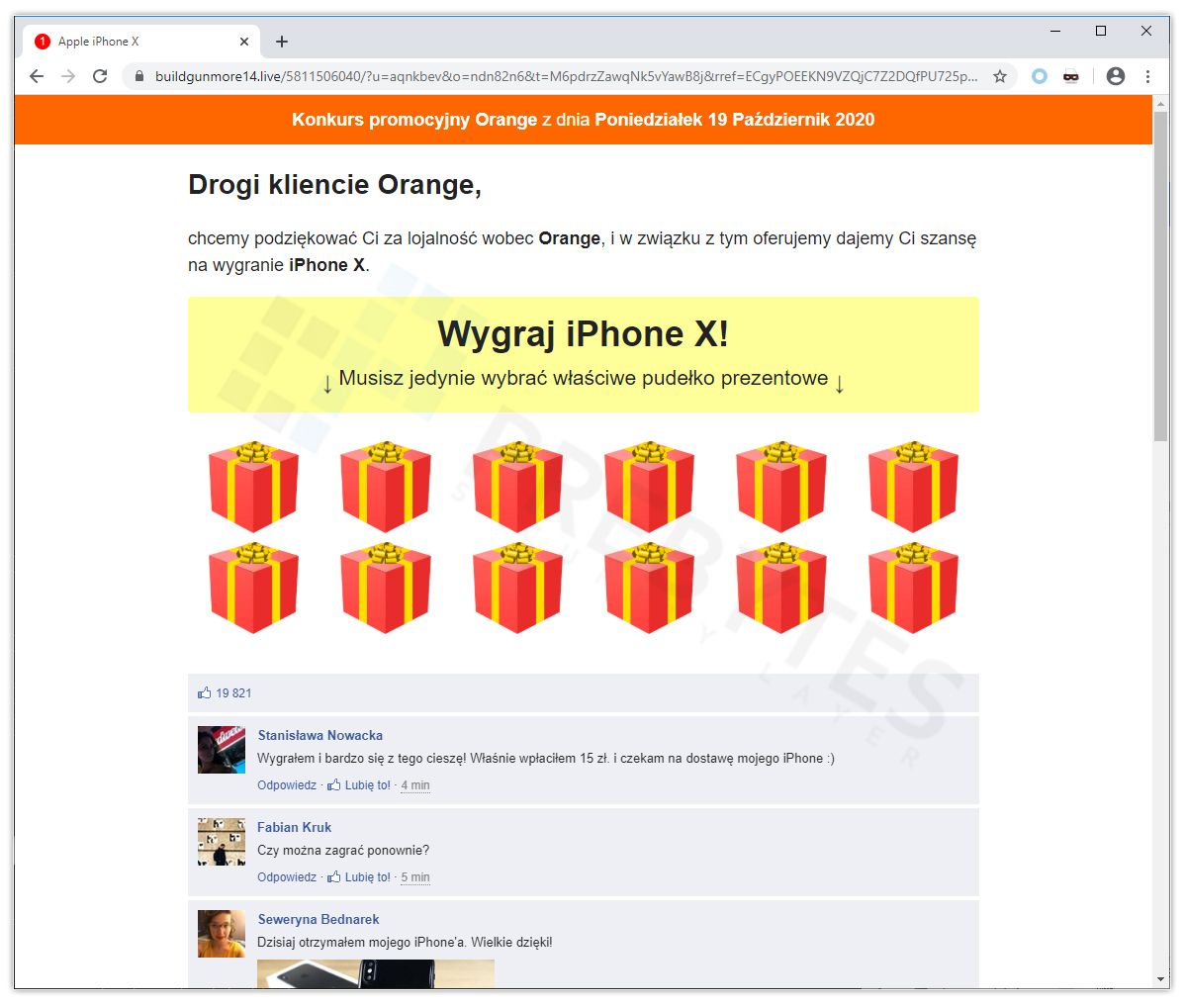Pick the first gift box in bottom row

[x=253, y=588]
